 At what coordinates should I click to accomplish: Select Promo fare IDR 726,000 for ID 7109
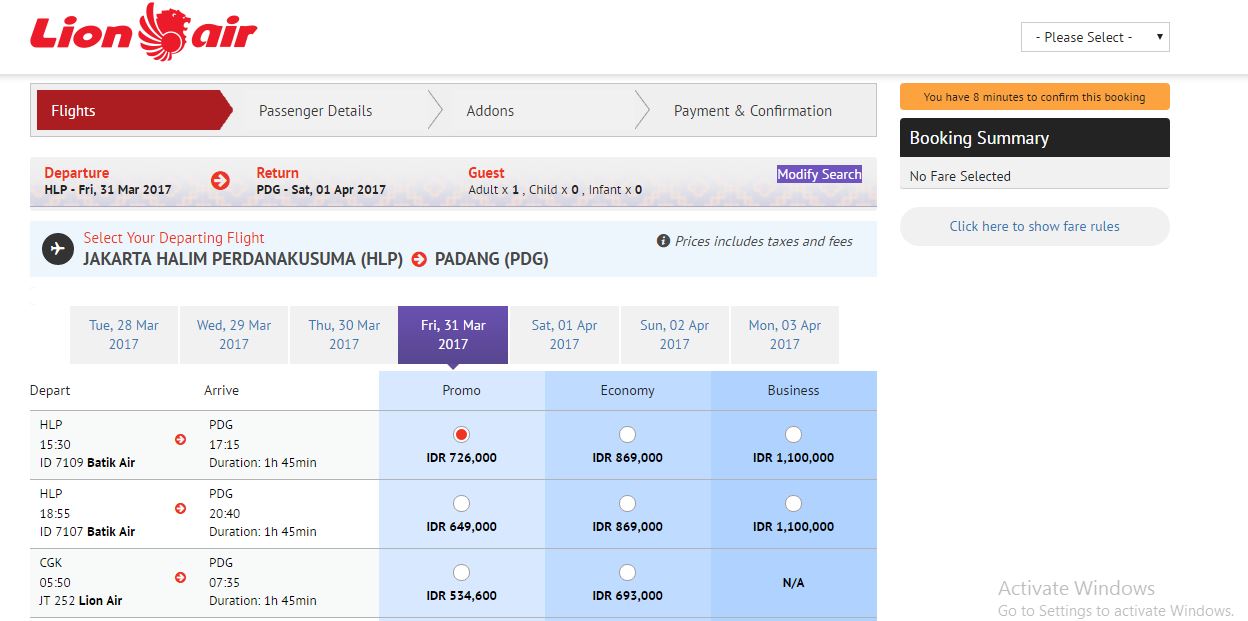[461, 435]
